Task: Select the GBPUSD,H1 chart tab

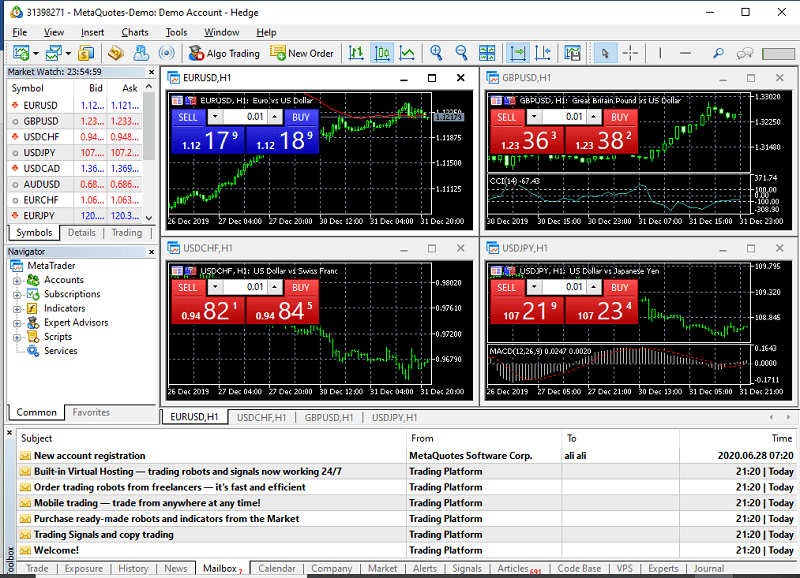Action: pyautogui.click(x=329, y=417)
